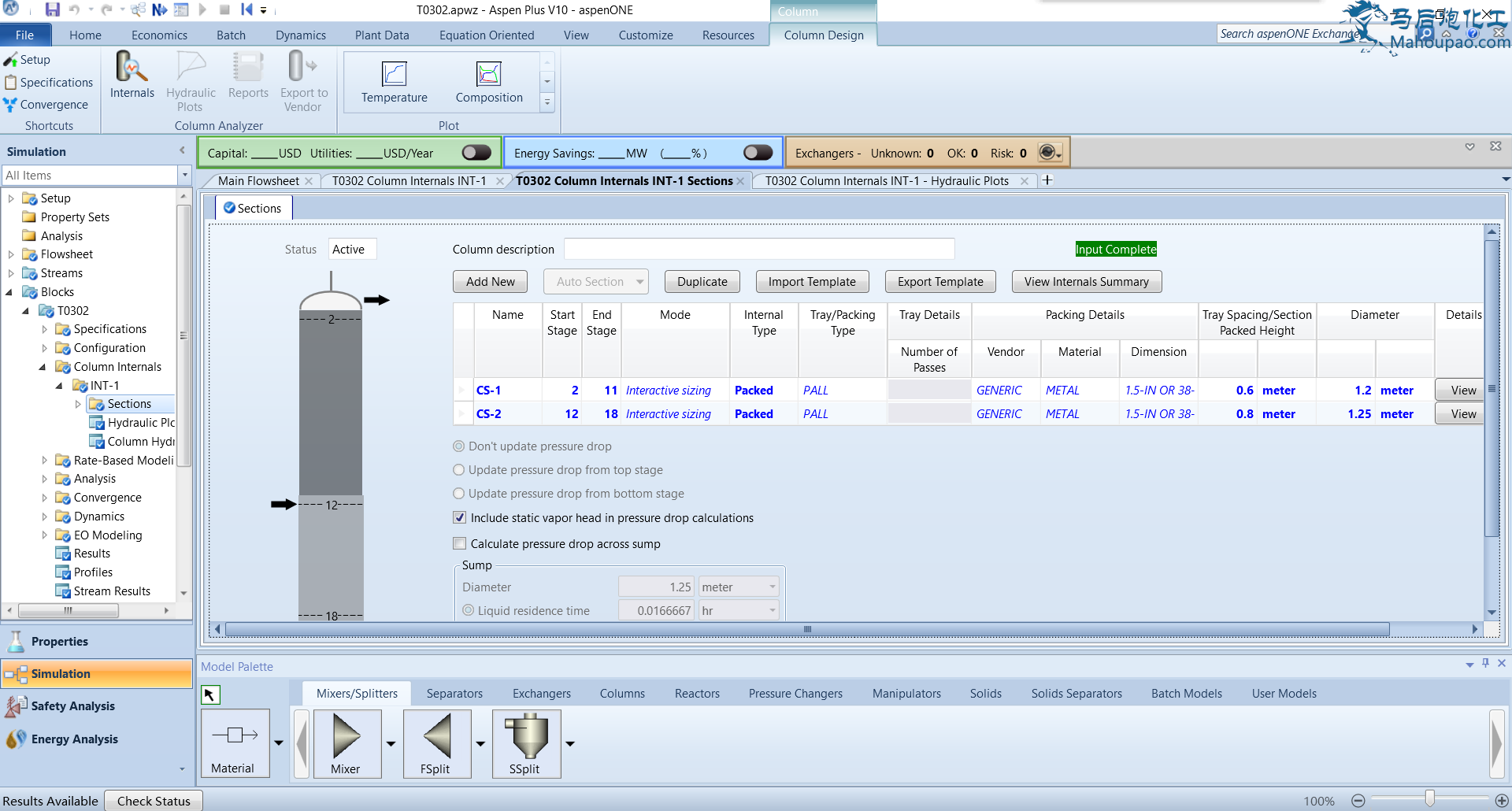Click the Next (N→) icon in quick access toolbar
This screenshot has width=1512, height=811.
point(160,10)
